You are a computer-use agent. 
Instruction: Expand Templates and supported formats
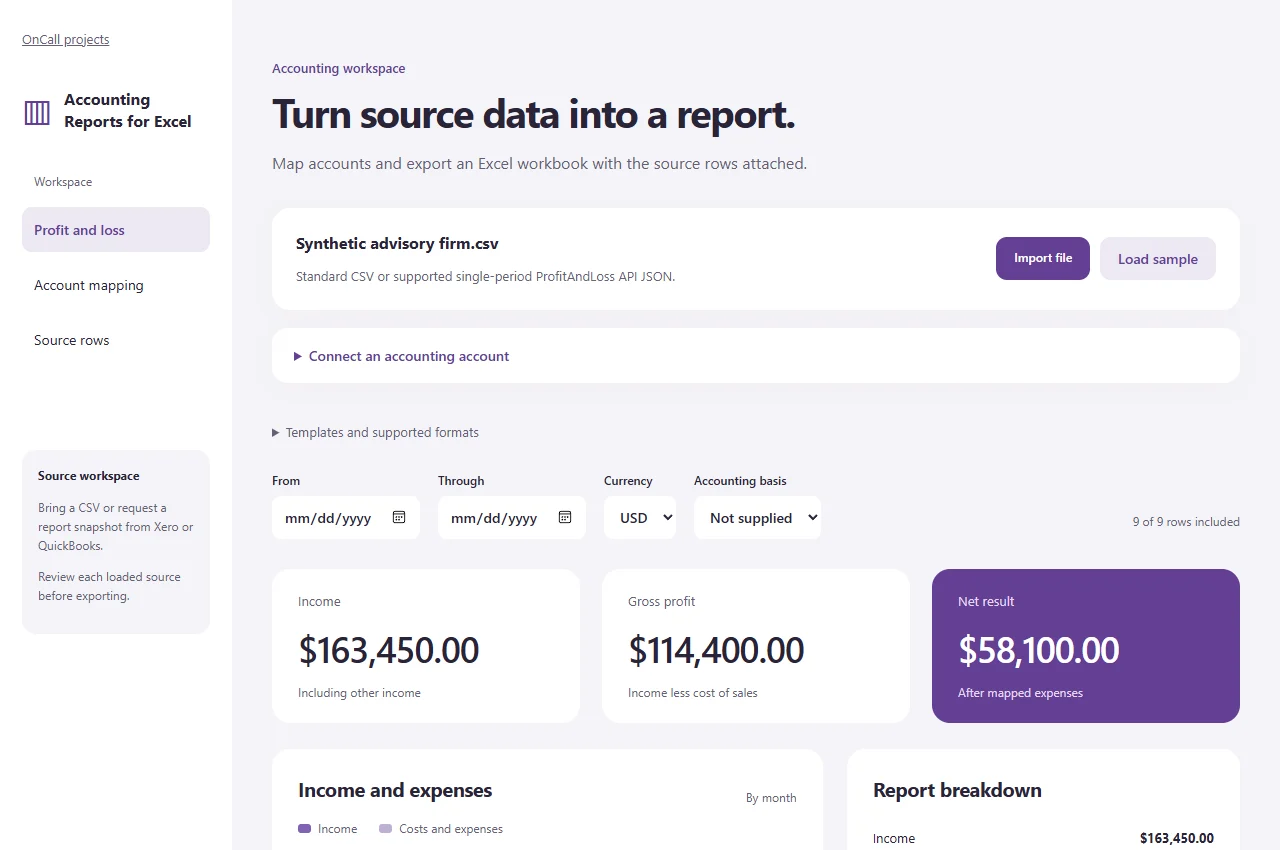pyautogui.click(x=375, y=433)
